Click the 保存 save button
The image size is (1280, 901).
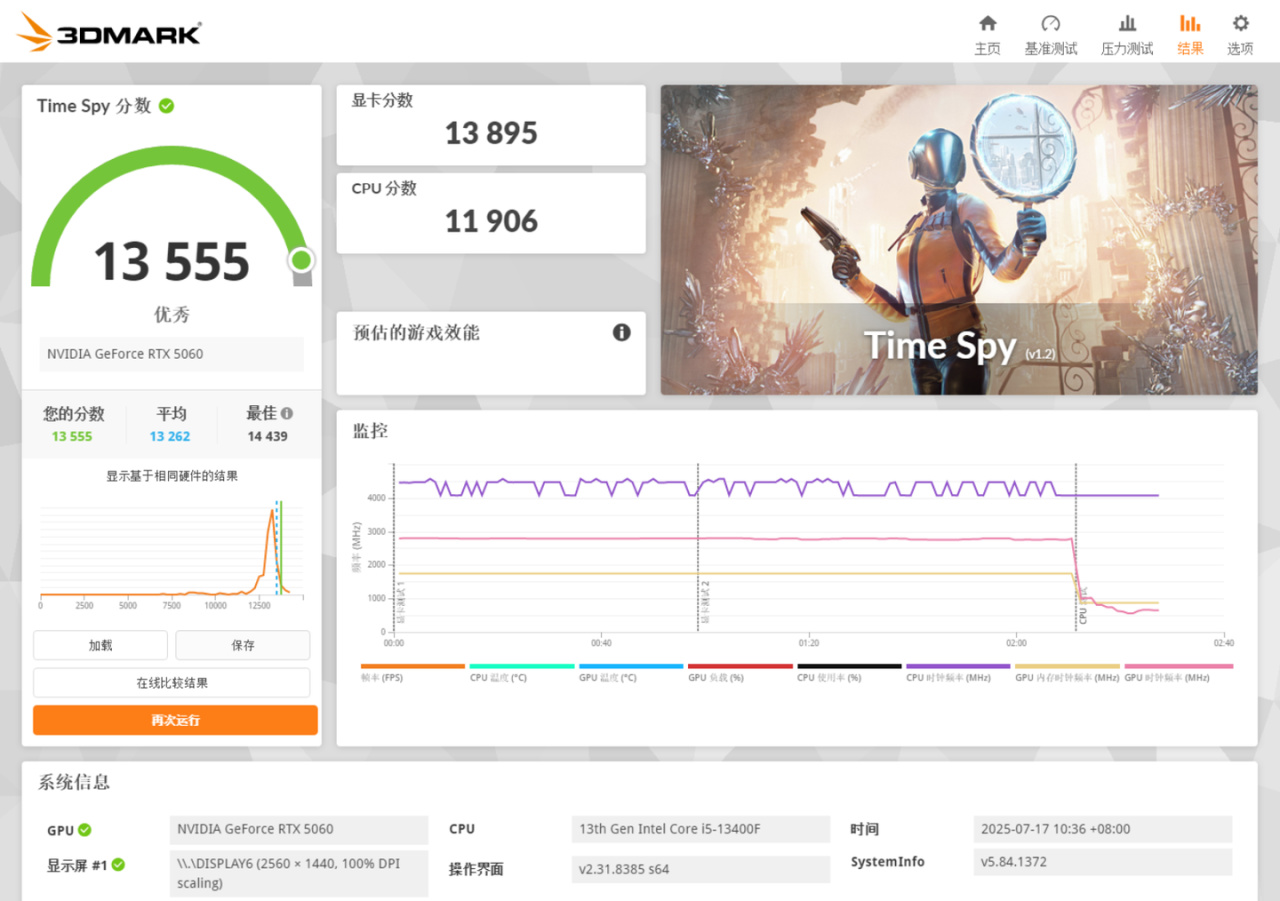pyautogui.click(x=243, y=645)
